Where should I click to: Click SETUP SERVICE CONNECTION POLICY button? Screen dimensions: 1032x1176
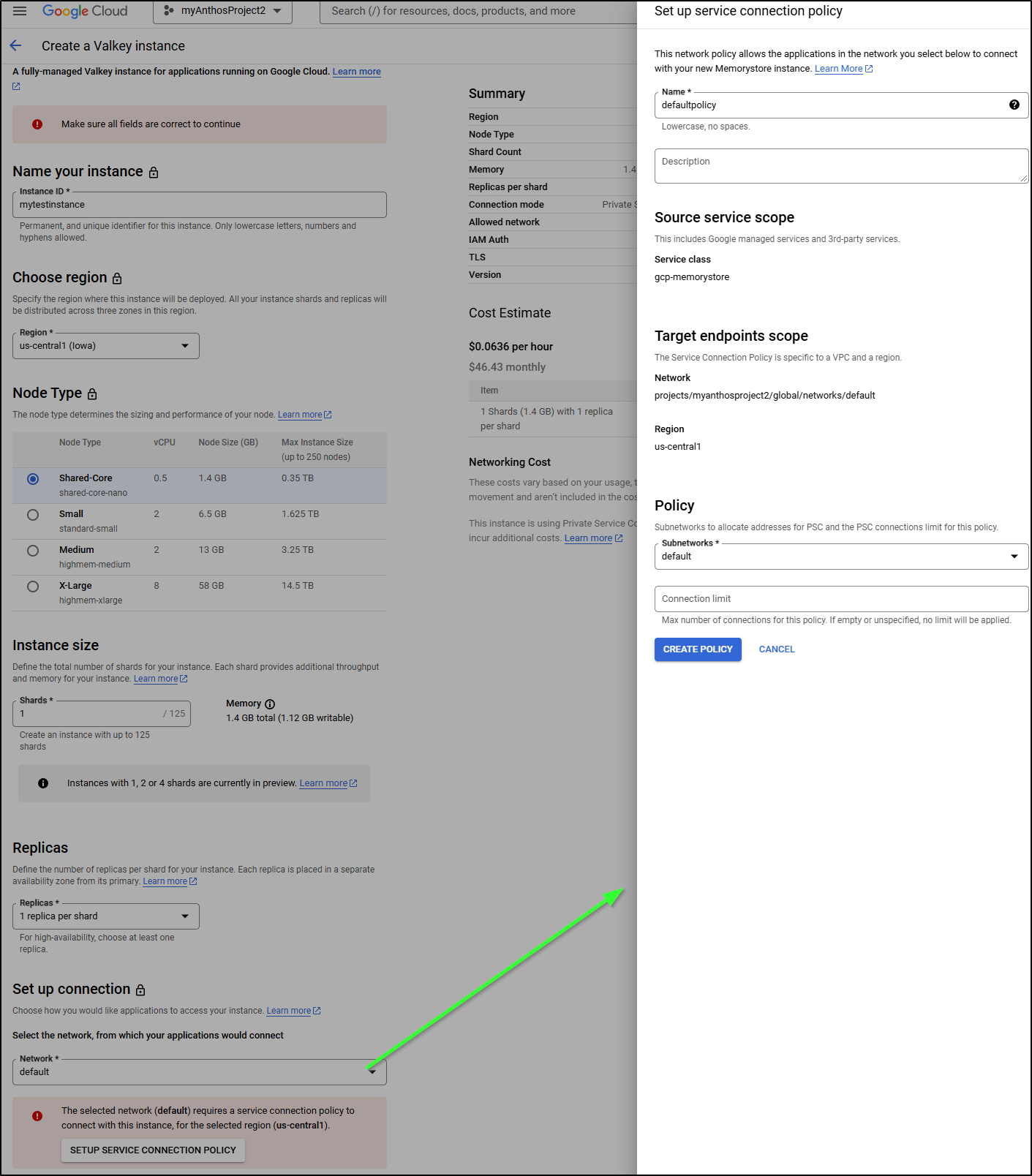click(x=153, y=1150)
